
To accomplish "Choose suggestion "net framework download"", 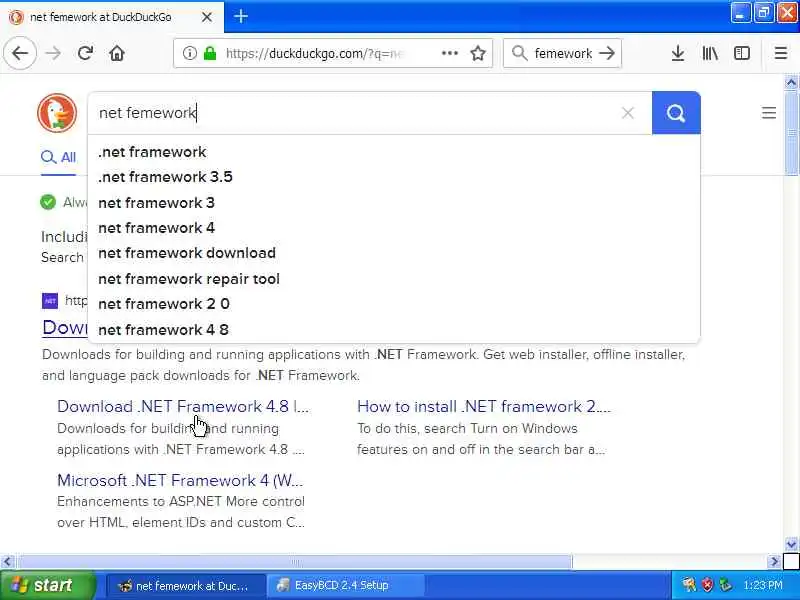I will click(x=394, y=253).
